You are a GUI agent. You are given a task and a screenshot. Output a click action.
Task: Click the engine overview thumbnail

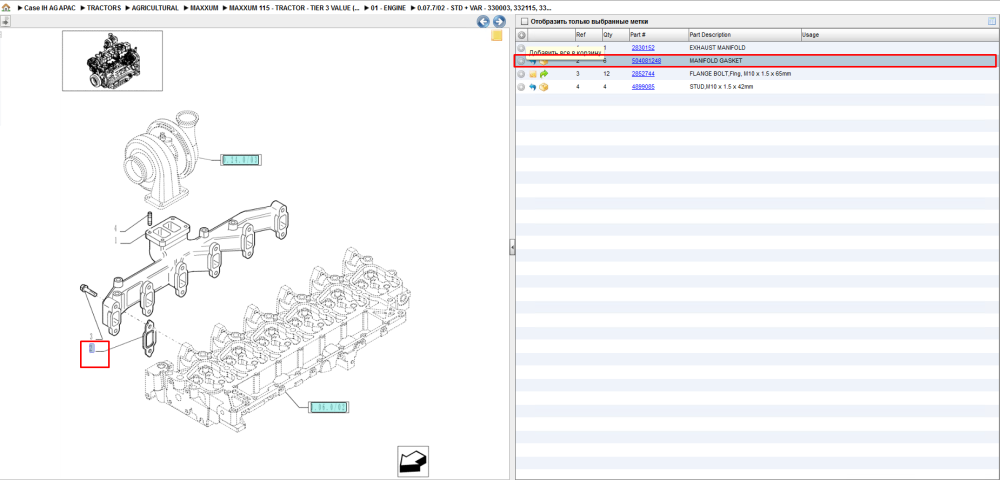[112, 61]
